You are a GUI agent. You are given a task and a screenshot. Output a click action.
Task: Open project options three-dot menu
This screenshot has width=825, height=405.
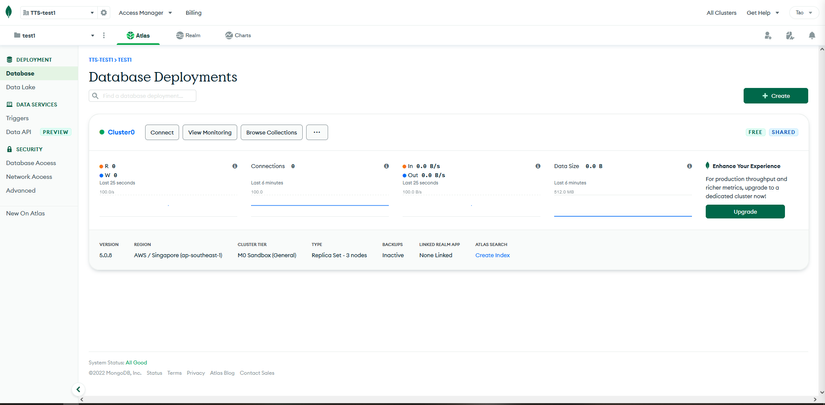pyautogui.click(x=104, y=35)
